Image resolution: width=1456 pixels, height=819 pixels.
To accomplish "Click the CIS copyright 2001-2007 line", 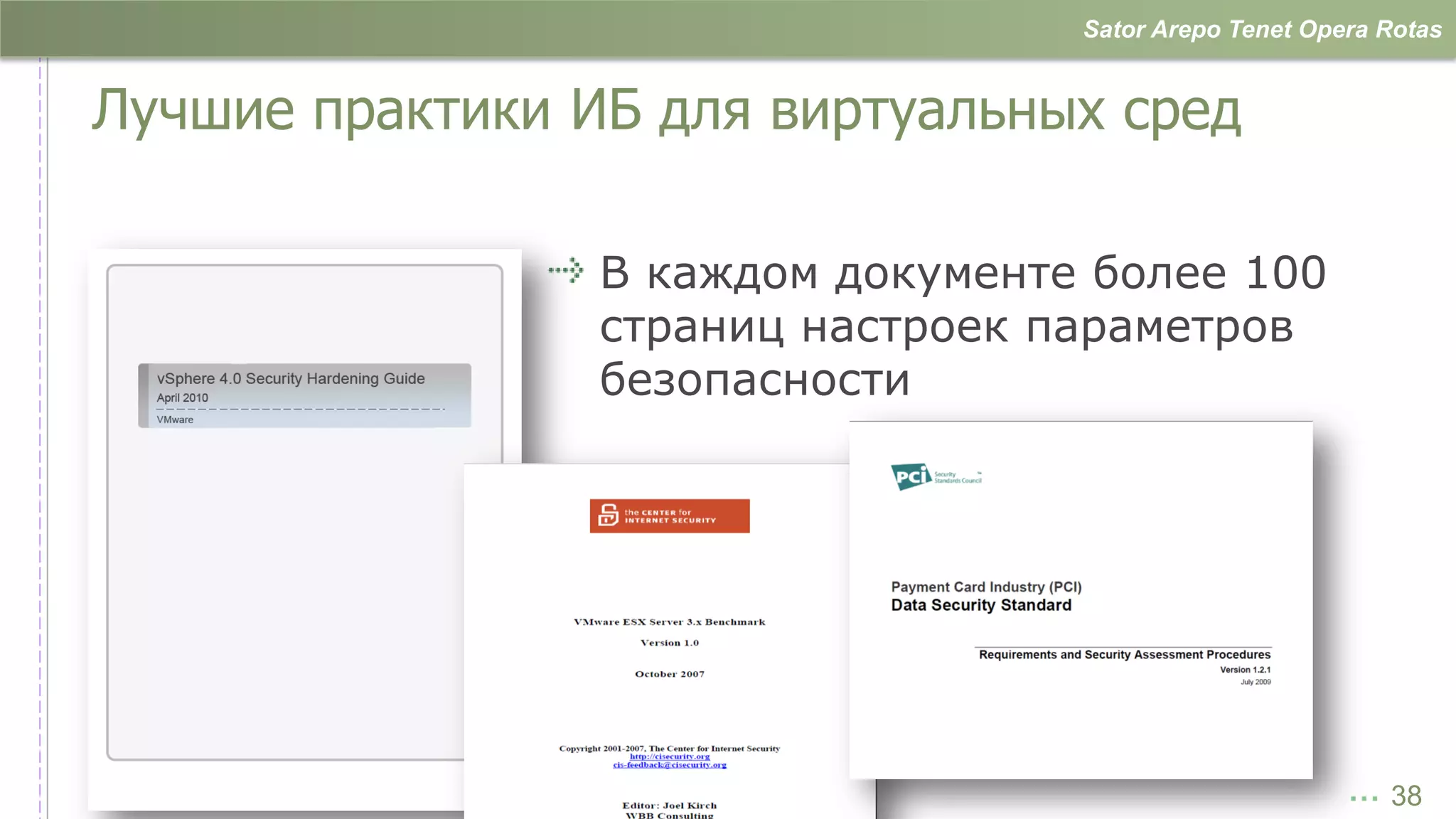I will [x=670, y=749].
